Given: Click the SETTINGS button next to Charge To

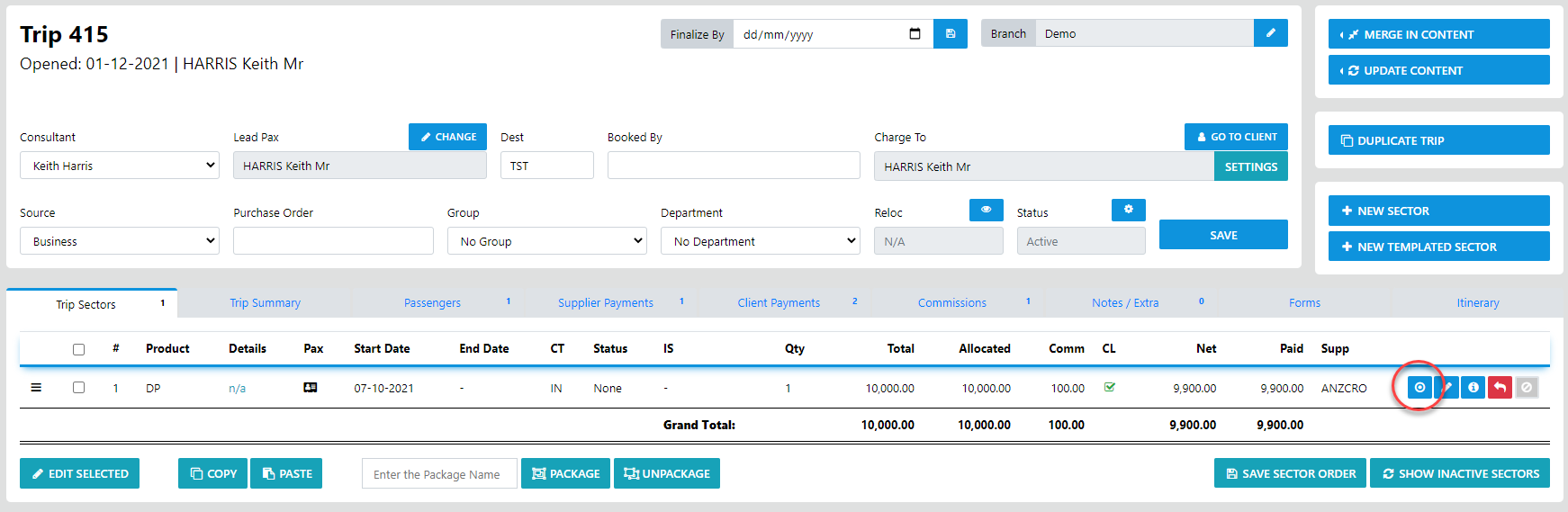Looking at the screenshot, I should coord(1251,166).
